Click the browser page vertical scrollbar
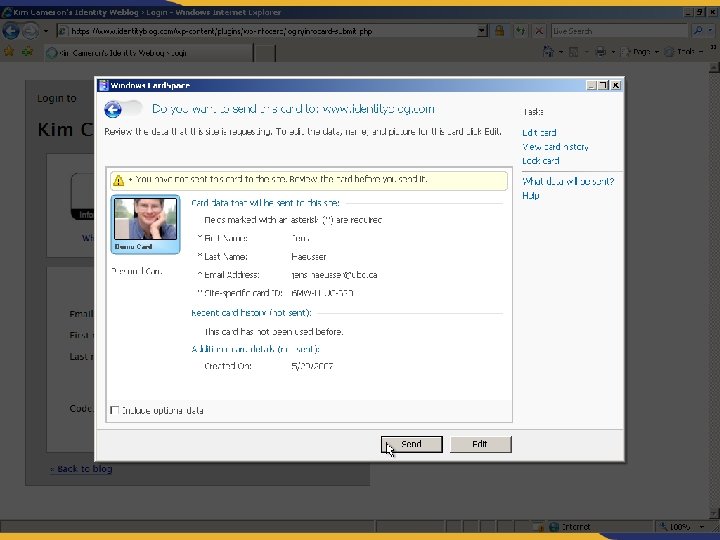This screenshot has height=540, width=720. click(714, 289)
